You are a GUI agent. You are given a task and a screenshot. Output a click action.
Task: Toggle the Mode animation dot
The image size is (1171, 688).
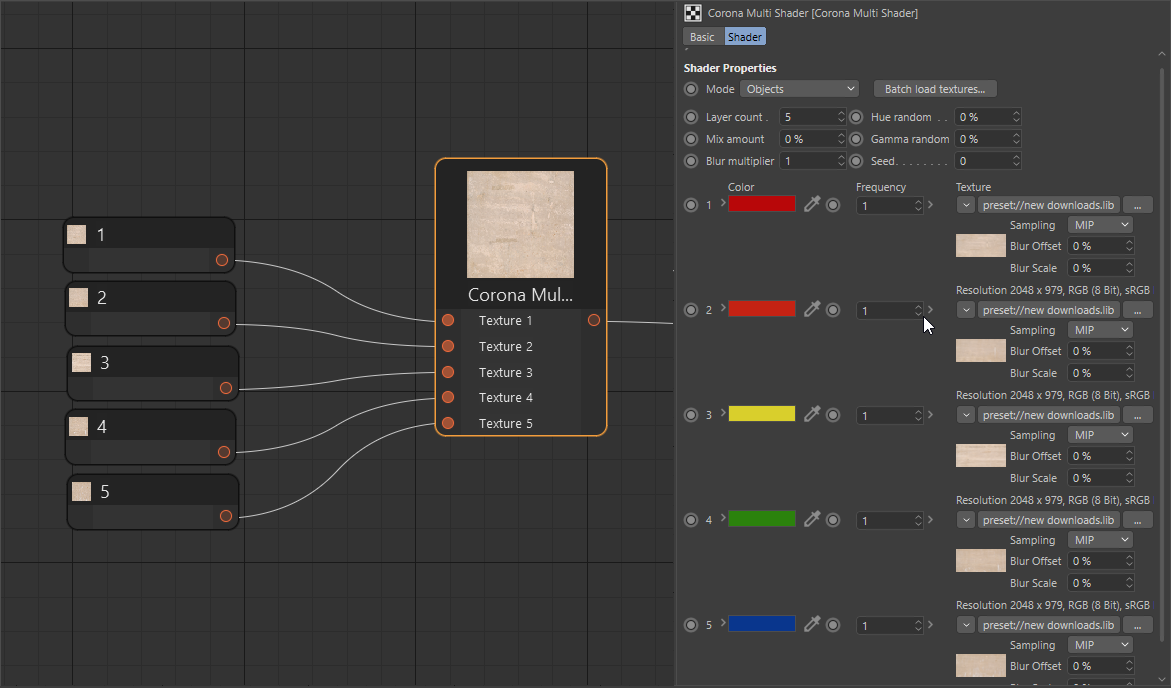click(691, 89)
